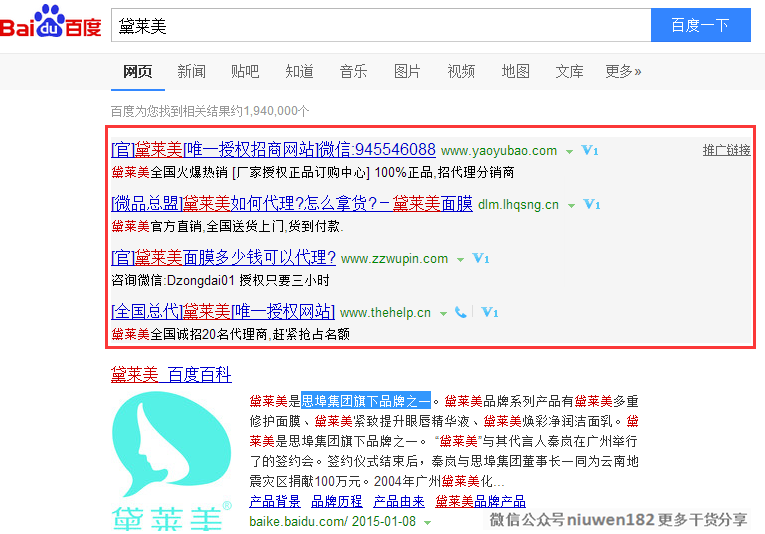Viewport: 765px width, 534px height.
Task: Click V1 badge beside www.zzwupin.com
Action: pyautogui.click(x=481, y=258)
